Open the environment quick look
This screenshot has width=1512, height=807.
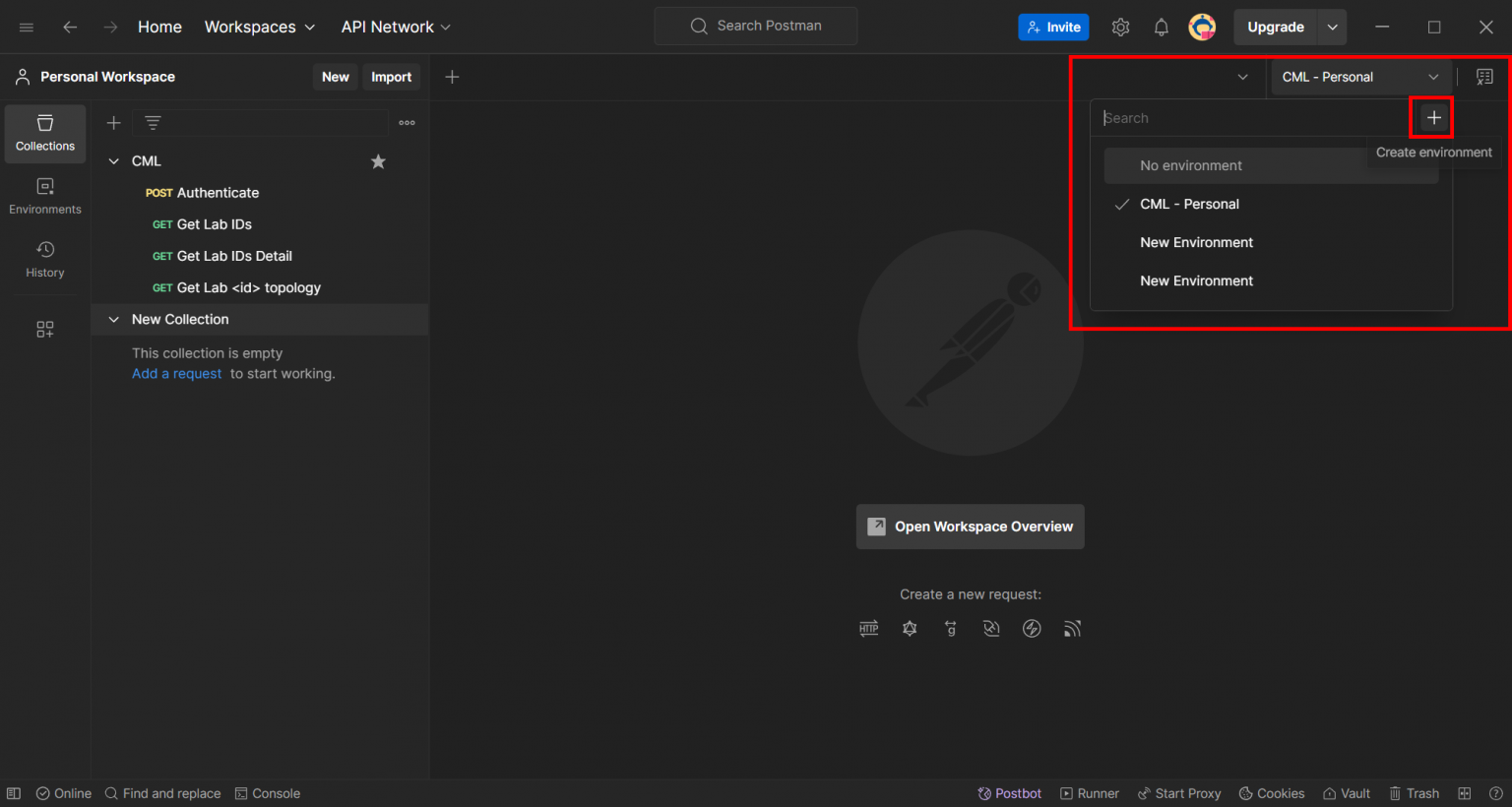pos(1484,77)
